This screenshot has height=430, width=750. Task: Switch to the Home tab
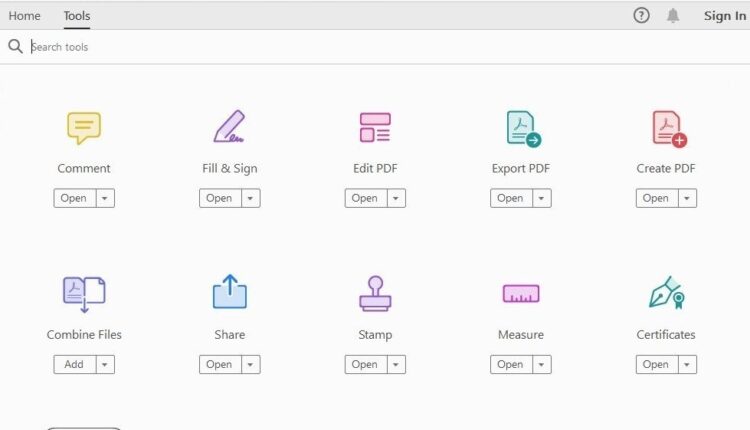pyautogui.click(x=25, y=15)
